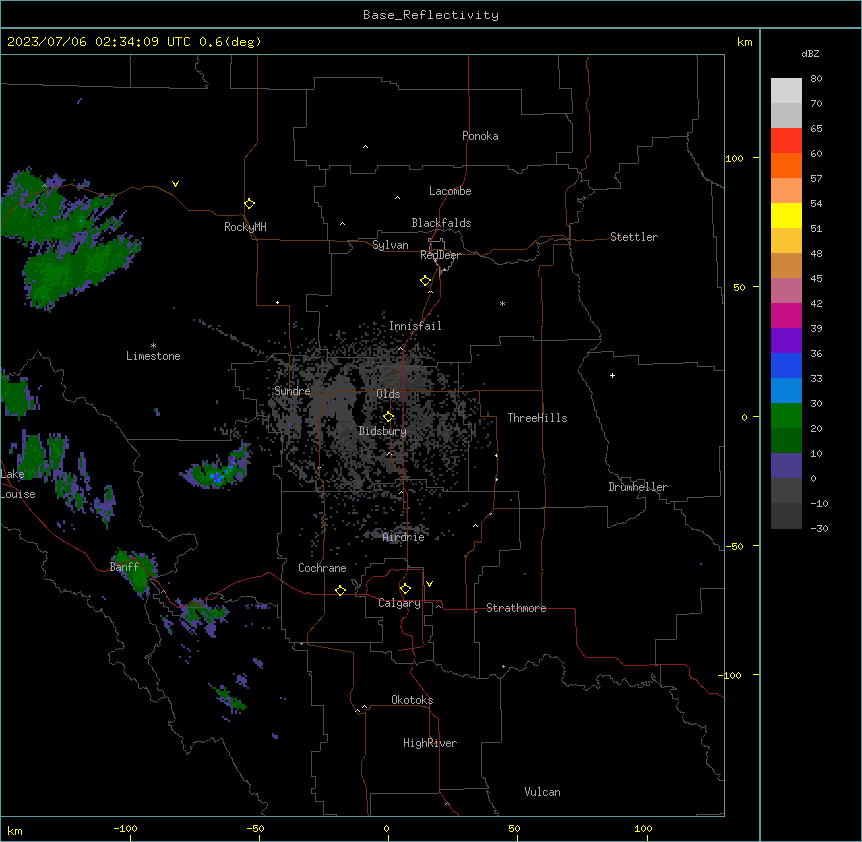Click the yellow V marker northwest of RockyMH

point(175,184)
